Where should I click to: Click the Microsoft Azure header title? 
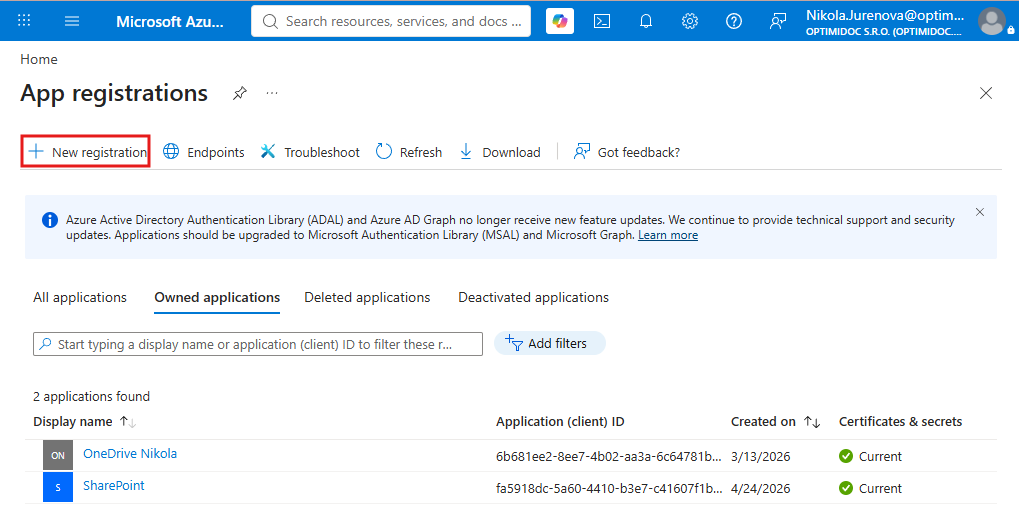pos(170,21)
